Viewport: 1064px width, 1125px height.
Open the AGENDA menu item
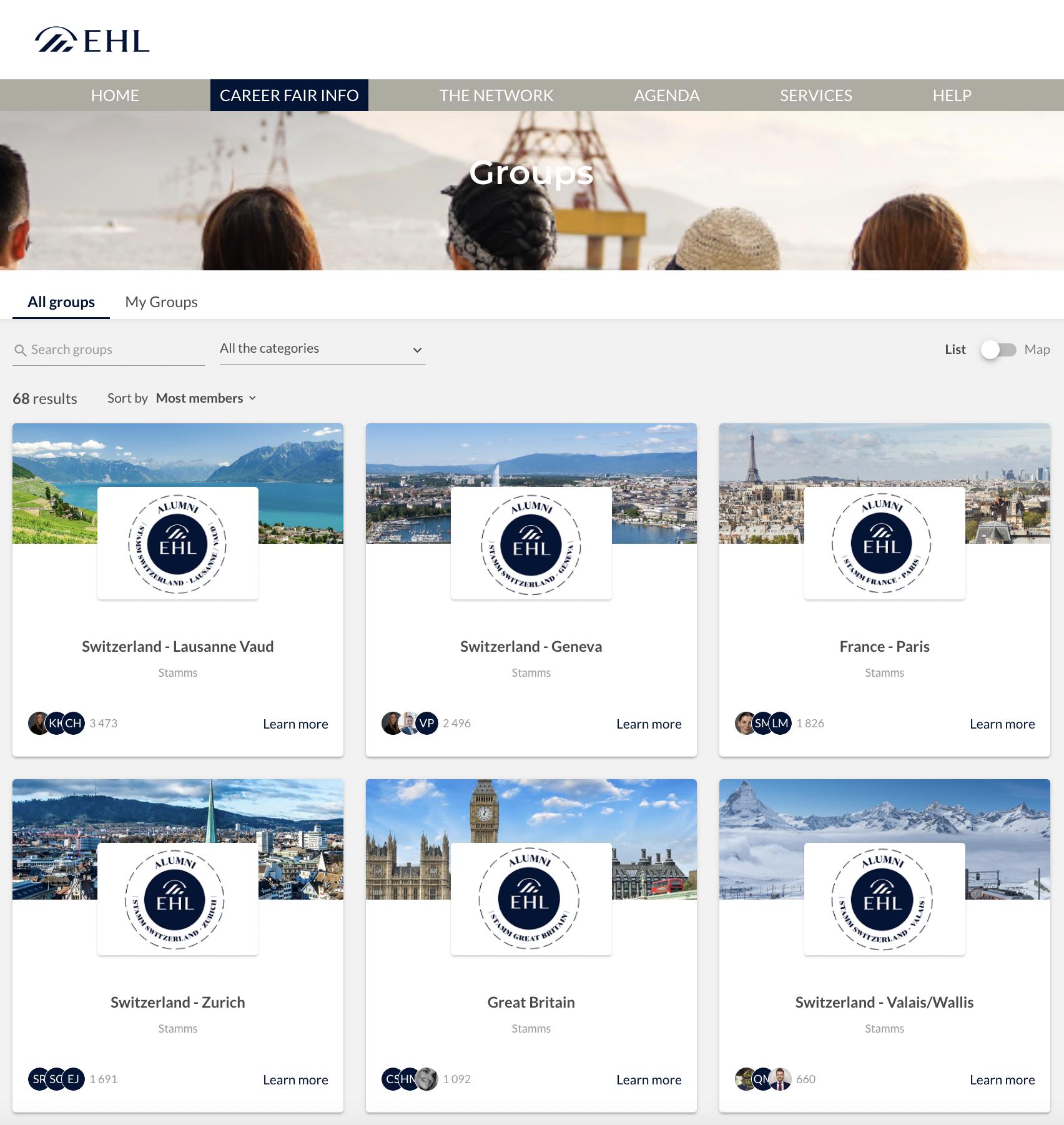pyautogui.click(x=667, y=96)
